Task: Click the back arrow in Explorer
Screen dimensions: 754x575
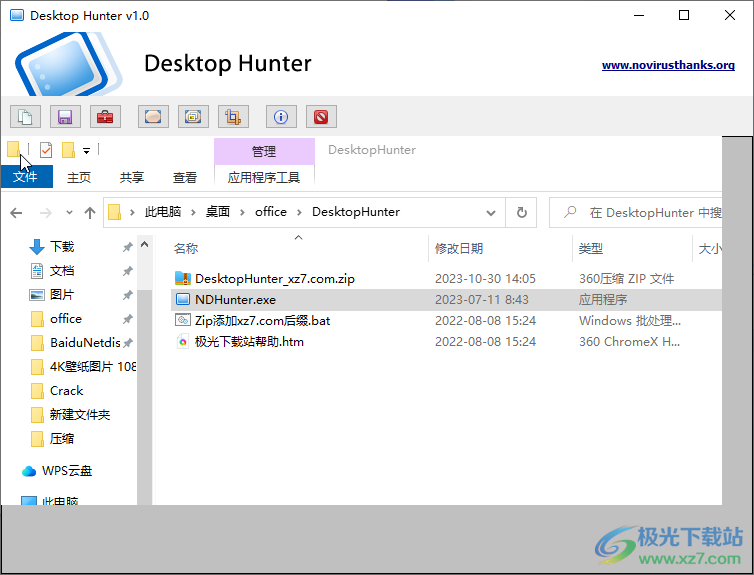Action: (x=16, y=212)
